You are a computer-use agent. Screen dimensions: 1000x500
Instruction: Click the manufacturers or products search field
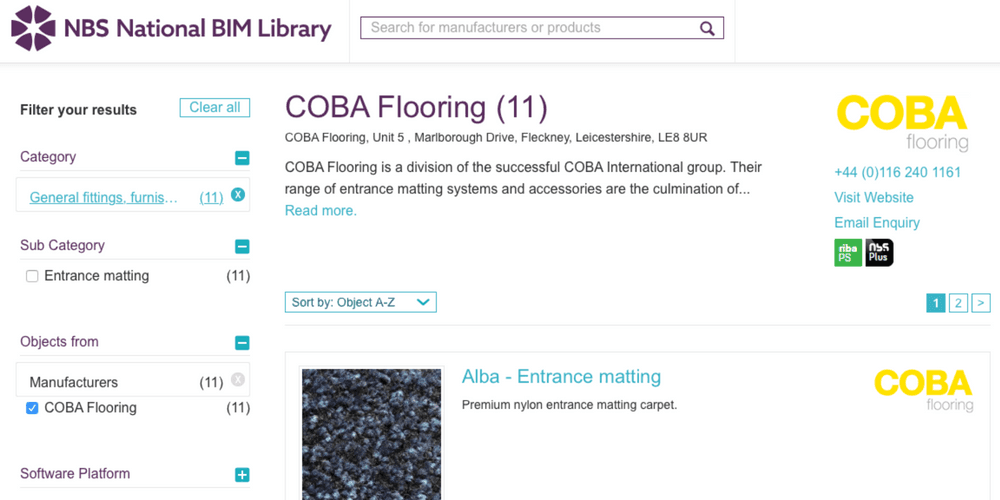point(530,28)
